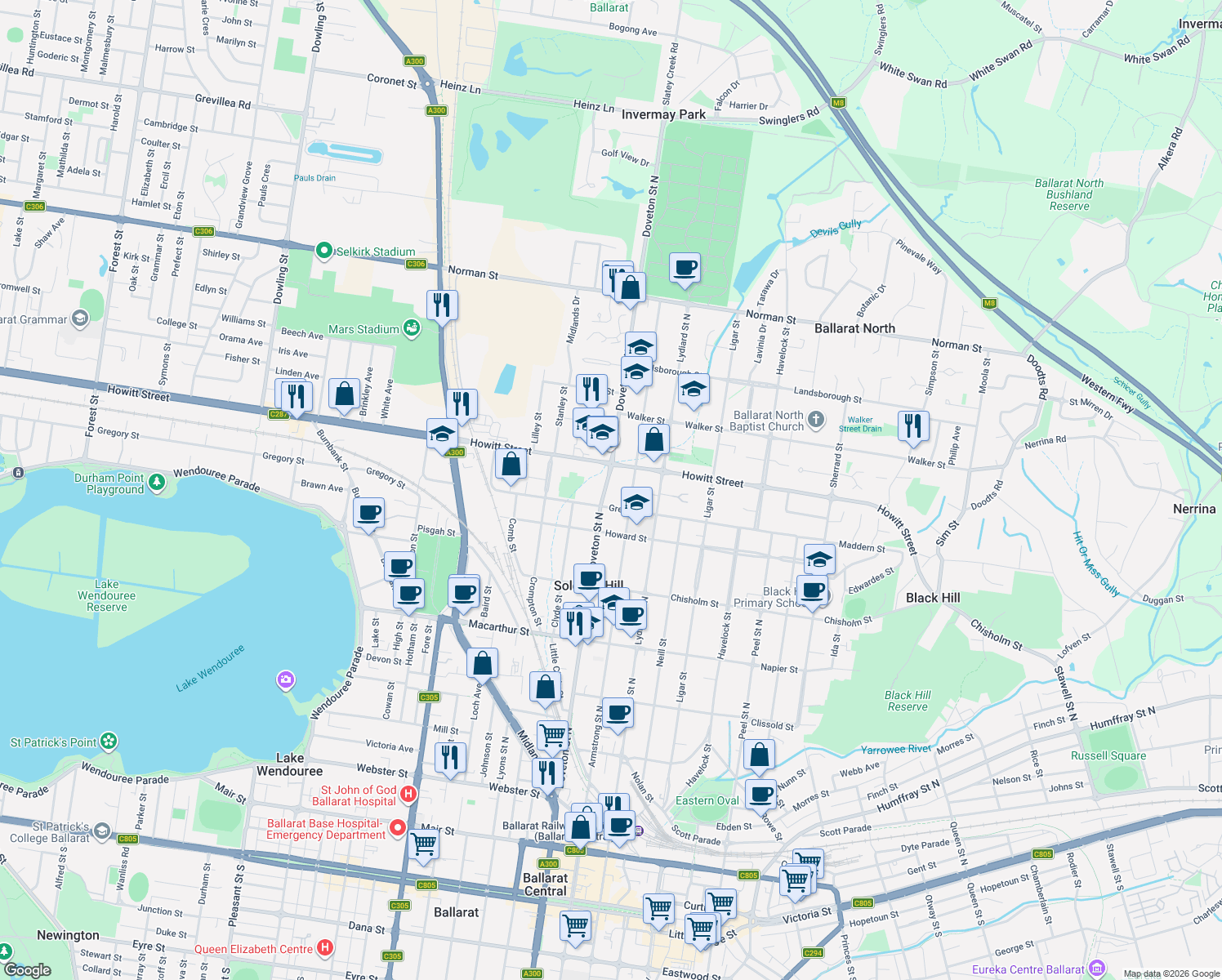Viewport: 1222px width, 980px height.
Task: Click the Ballarat North suburb label
Action: coord(854,328)
